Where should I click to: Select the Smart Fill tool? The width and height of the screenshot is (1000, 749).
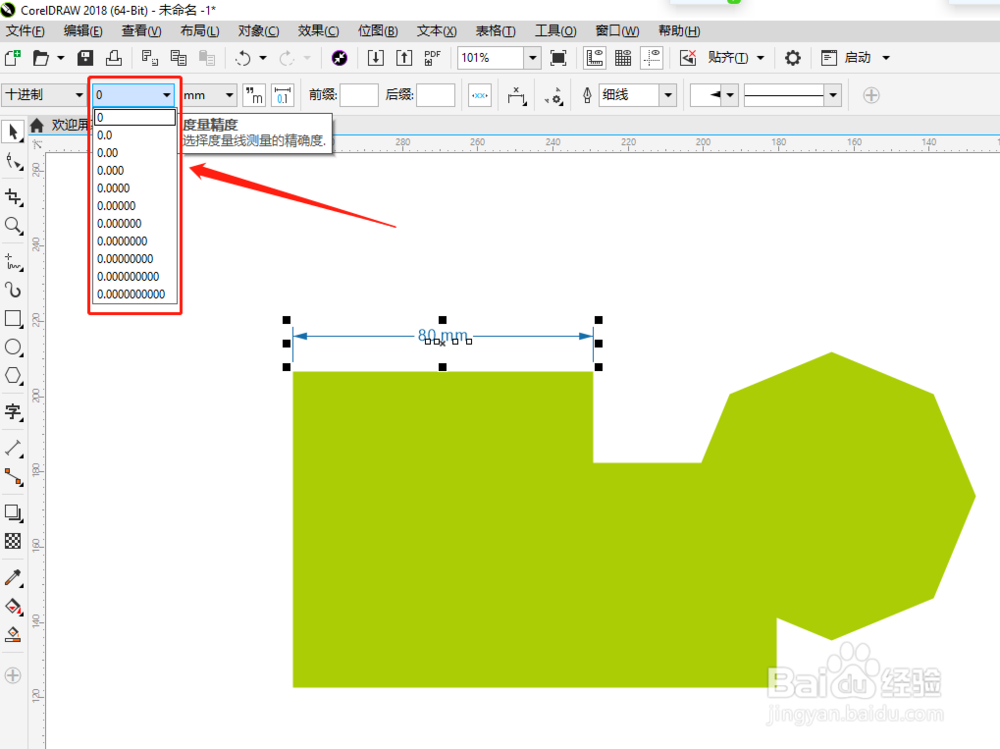pyautogui.click(x=13, y=634)
